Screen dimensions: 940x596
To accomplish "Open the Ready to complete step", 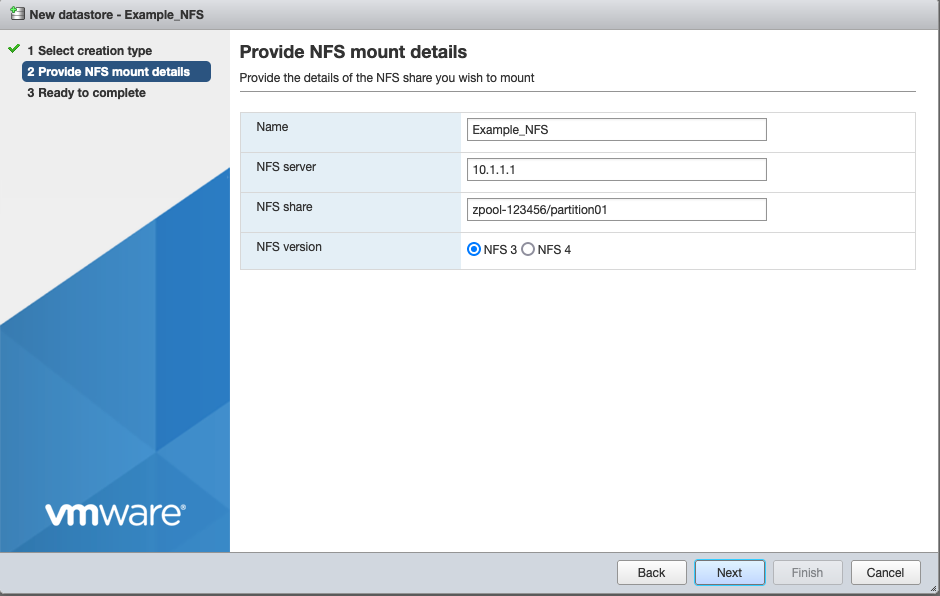I will (x=89, y=92).
